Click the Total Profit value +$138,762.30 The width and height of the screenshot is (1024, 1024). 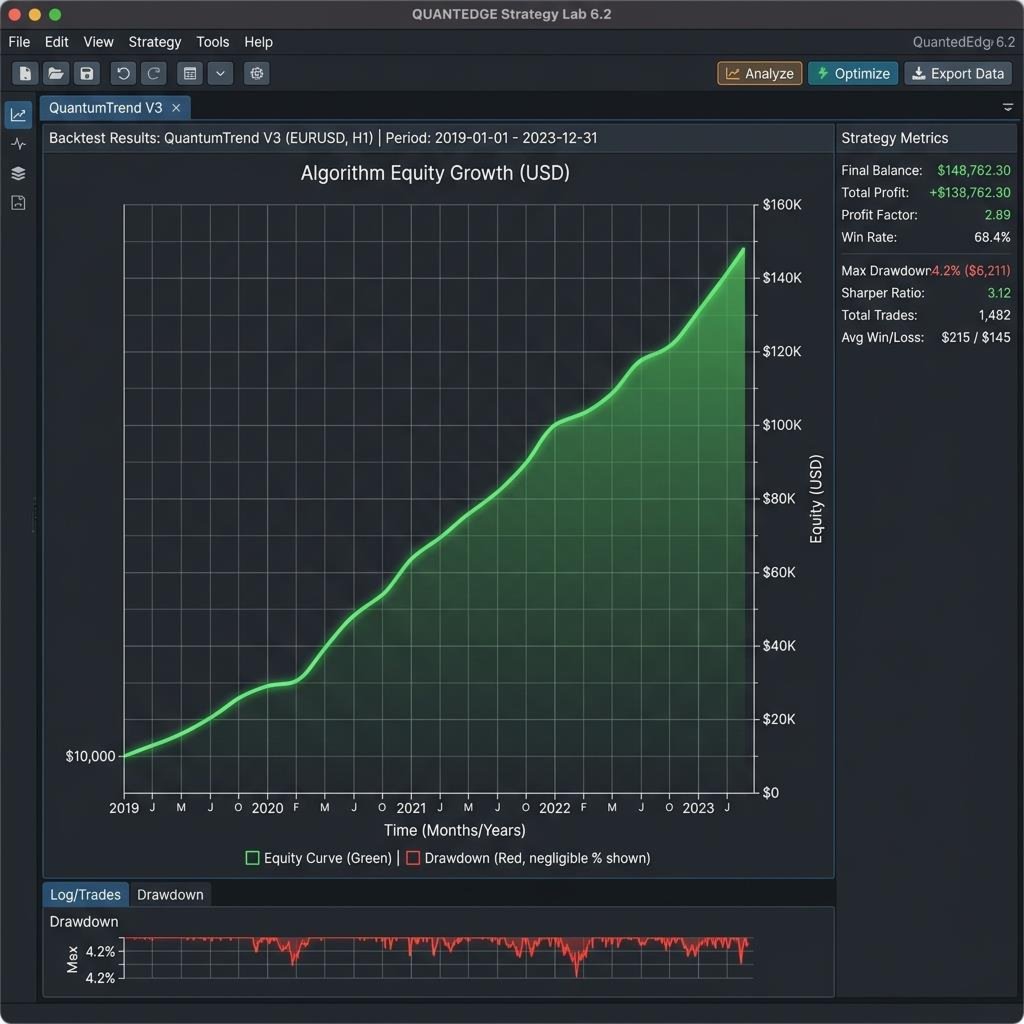(x=970, y=193)
